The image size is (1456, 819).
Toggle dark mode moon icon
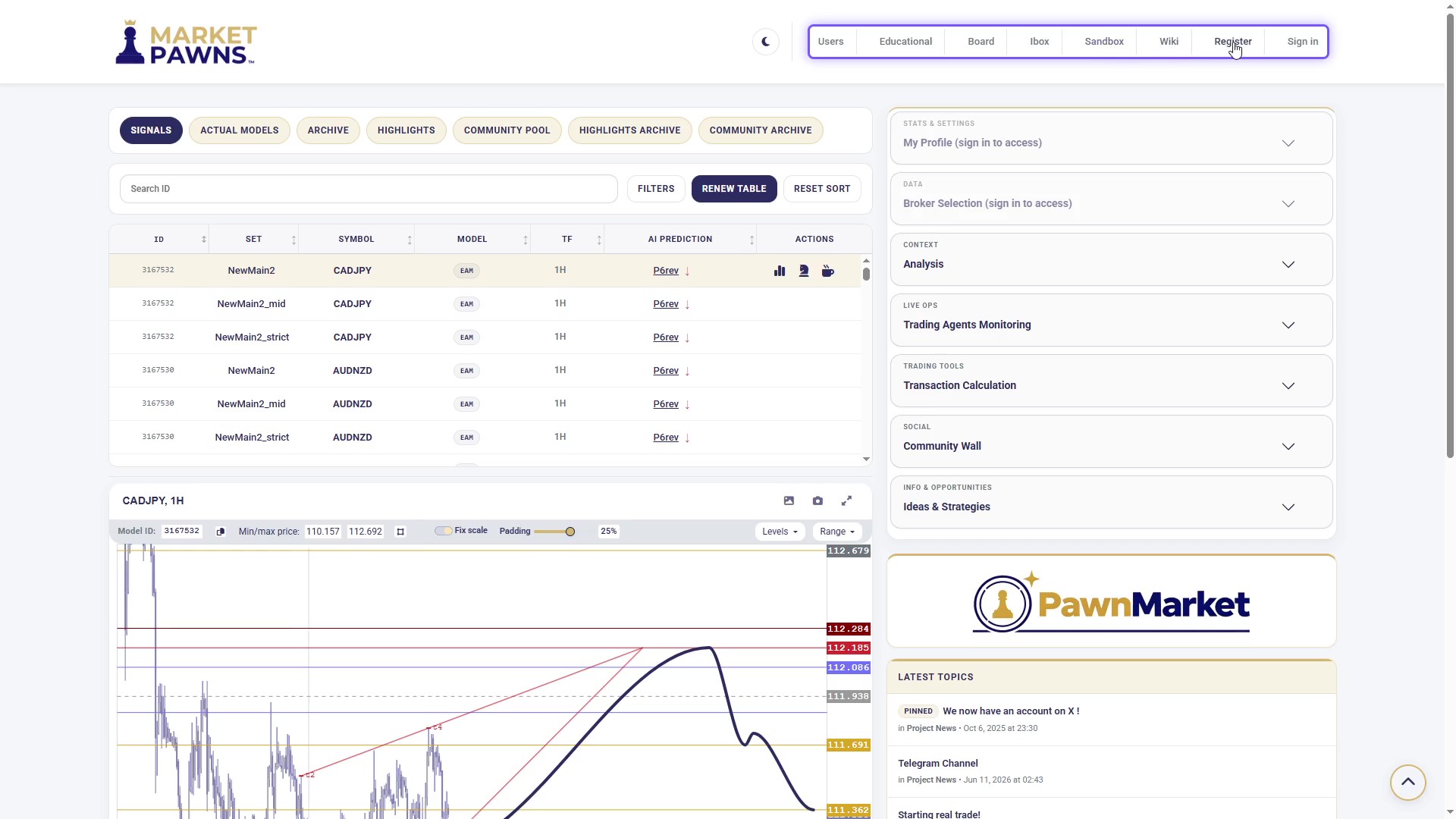click(766, 42)
